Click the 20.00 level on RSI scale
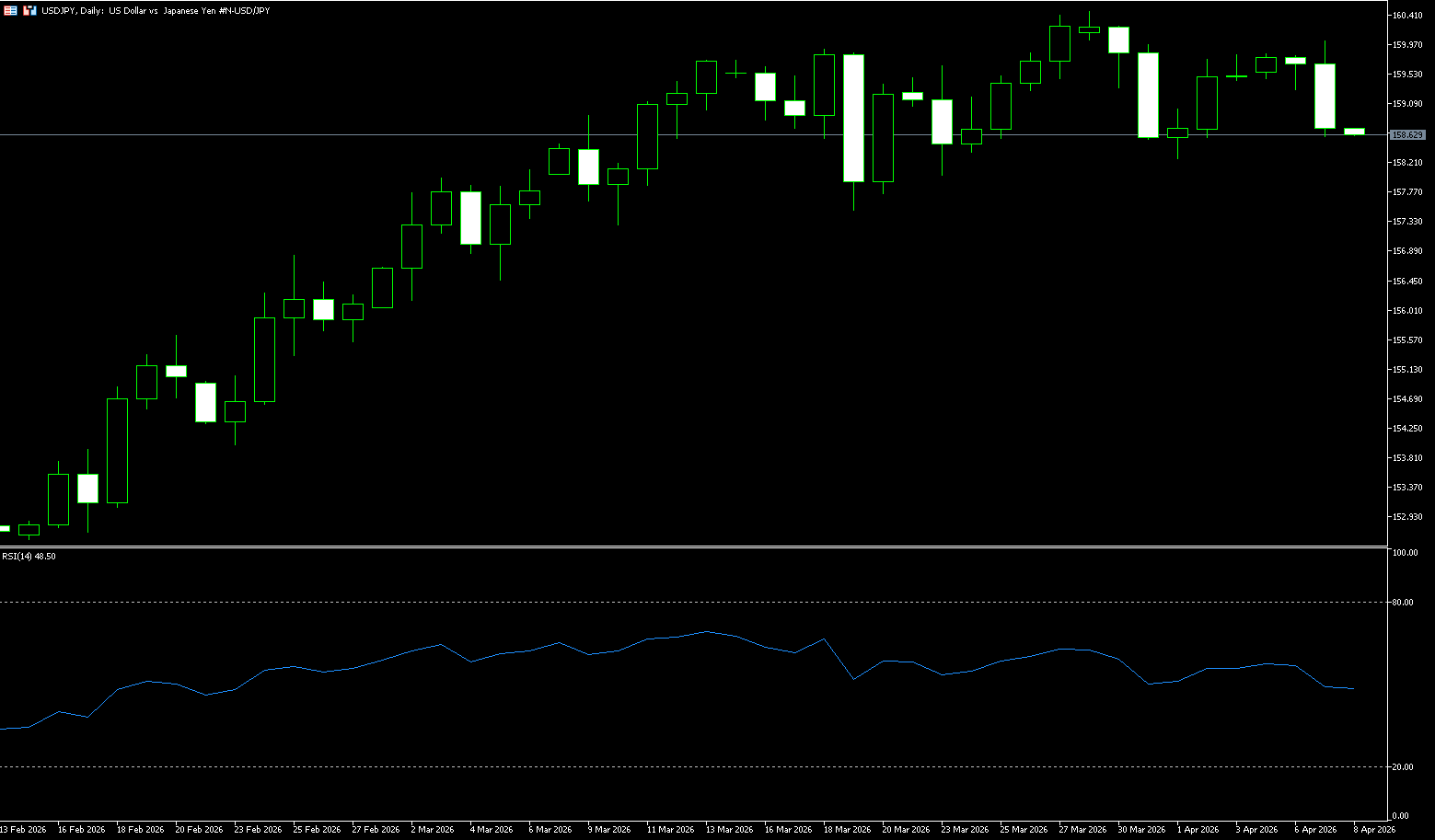Viewport: 1435px width, 840px height. click(1403, 767)
